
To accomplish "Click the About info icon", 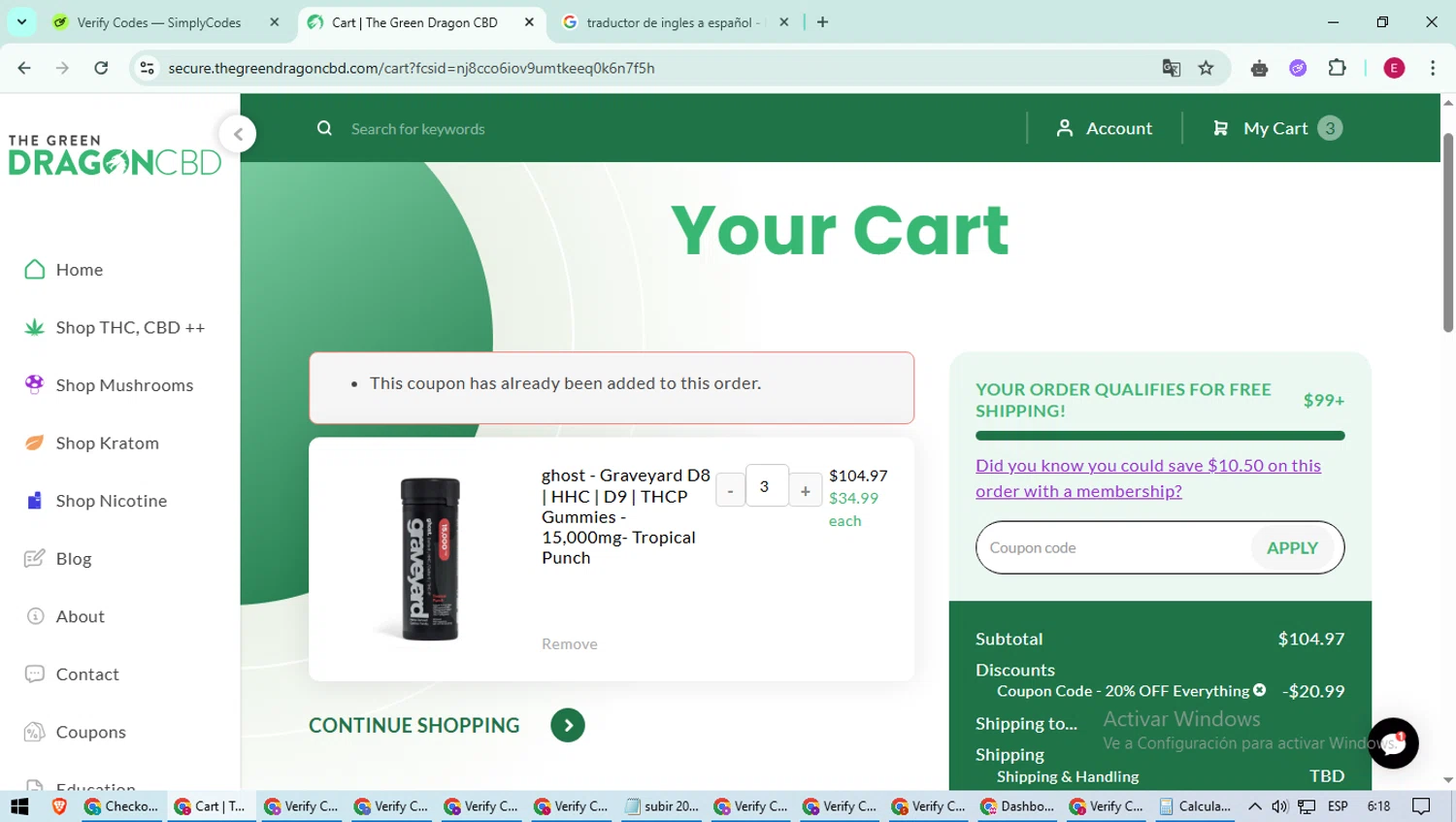I will 35,616.
